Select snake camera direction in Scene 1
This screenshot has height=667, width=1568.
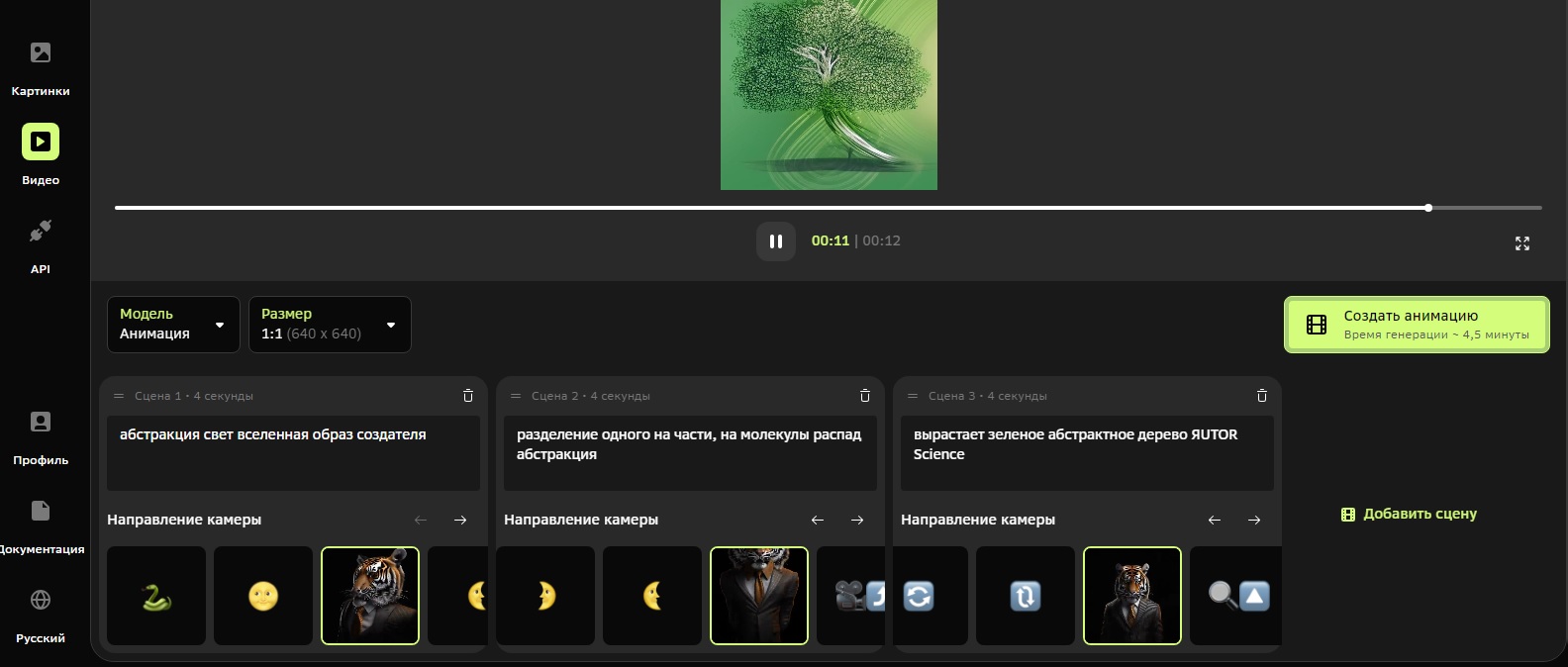(156, 596)
